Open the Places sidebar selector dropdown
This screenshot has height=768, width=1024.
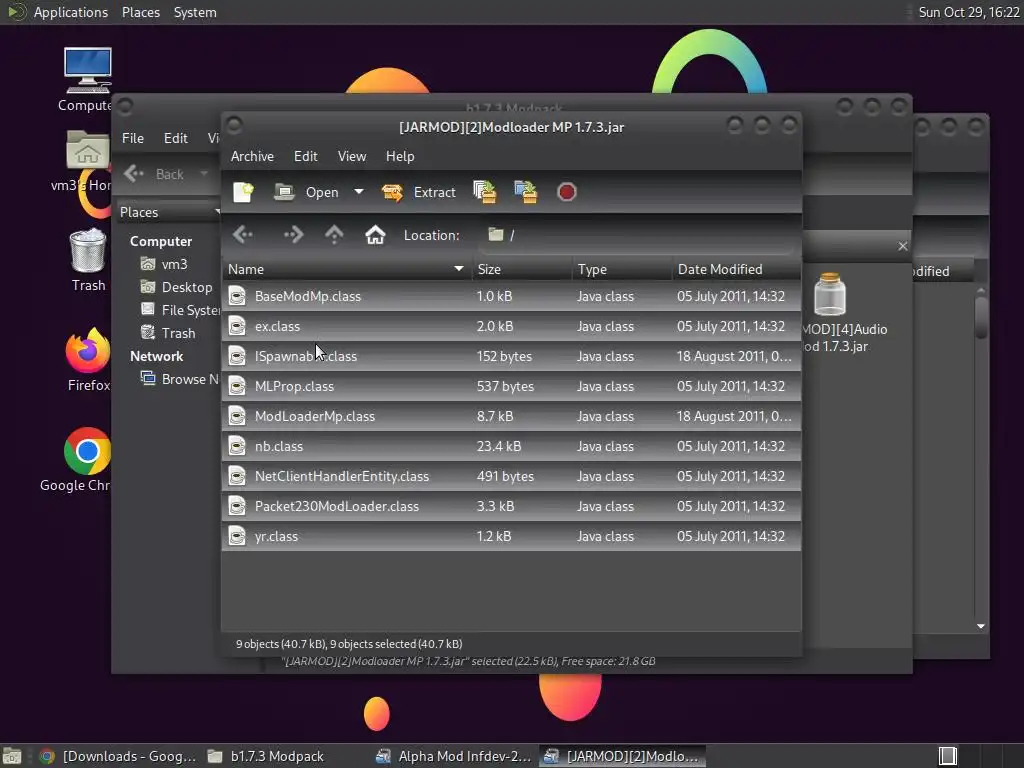pos(168,212)
